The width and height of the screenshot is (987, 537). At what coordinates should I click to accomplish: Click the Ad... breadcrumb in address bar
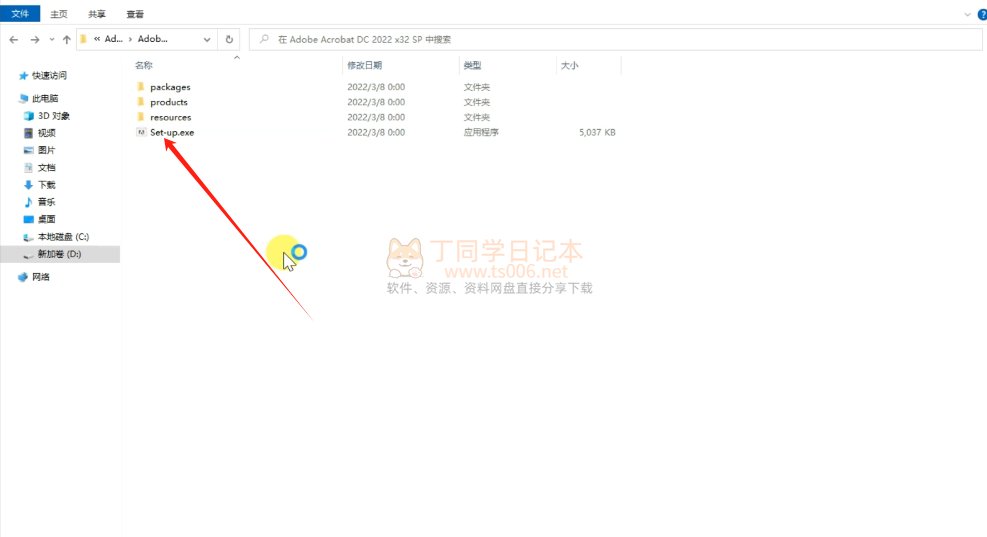click(x=113, y=39)
